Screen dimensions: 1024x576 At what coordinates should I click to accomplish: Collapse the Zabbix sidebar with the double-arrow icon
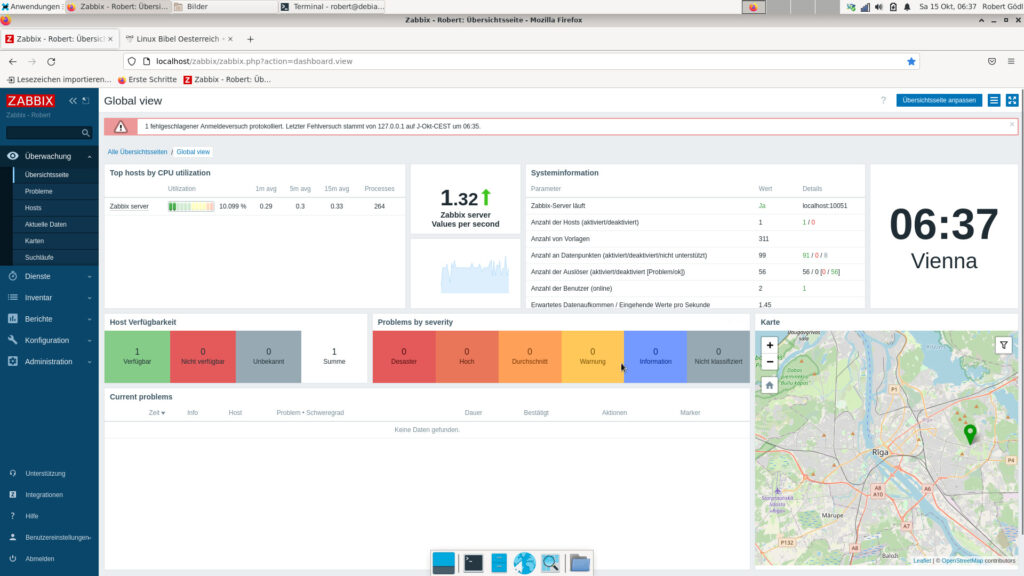click(72, 101)
